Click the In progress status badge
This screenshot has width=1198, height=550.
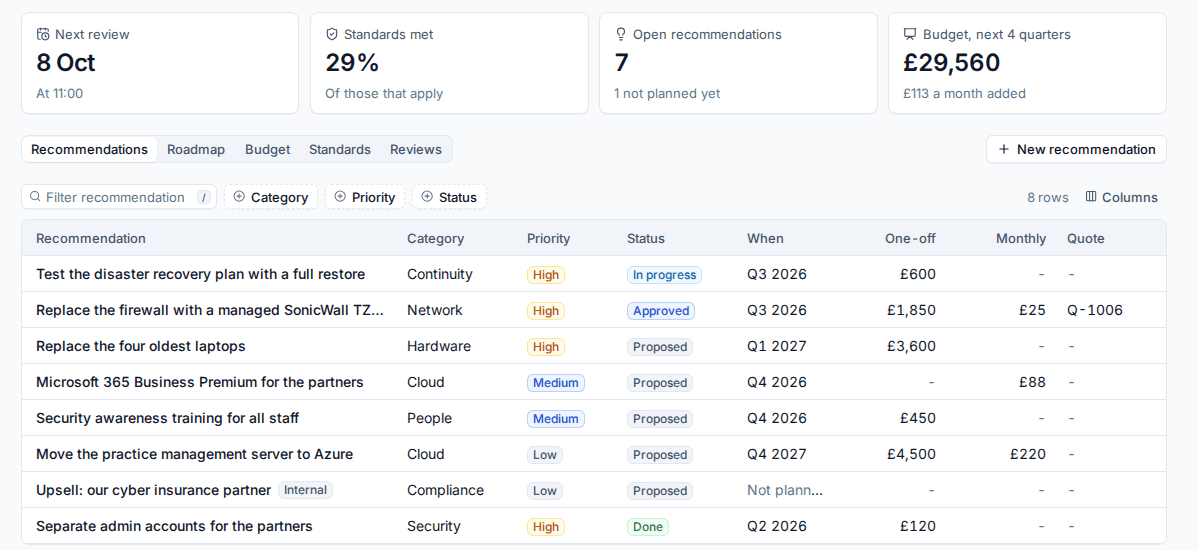click(664, 275)
